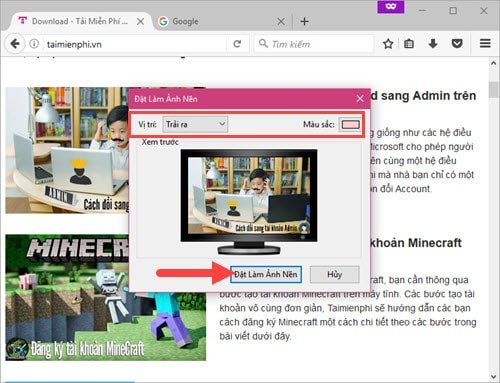Screen dimensions: 500x383
Task: Click the browser back arrow button
Action: tap(14, 44)
